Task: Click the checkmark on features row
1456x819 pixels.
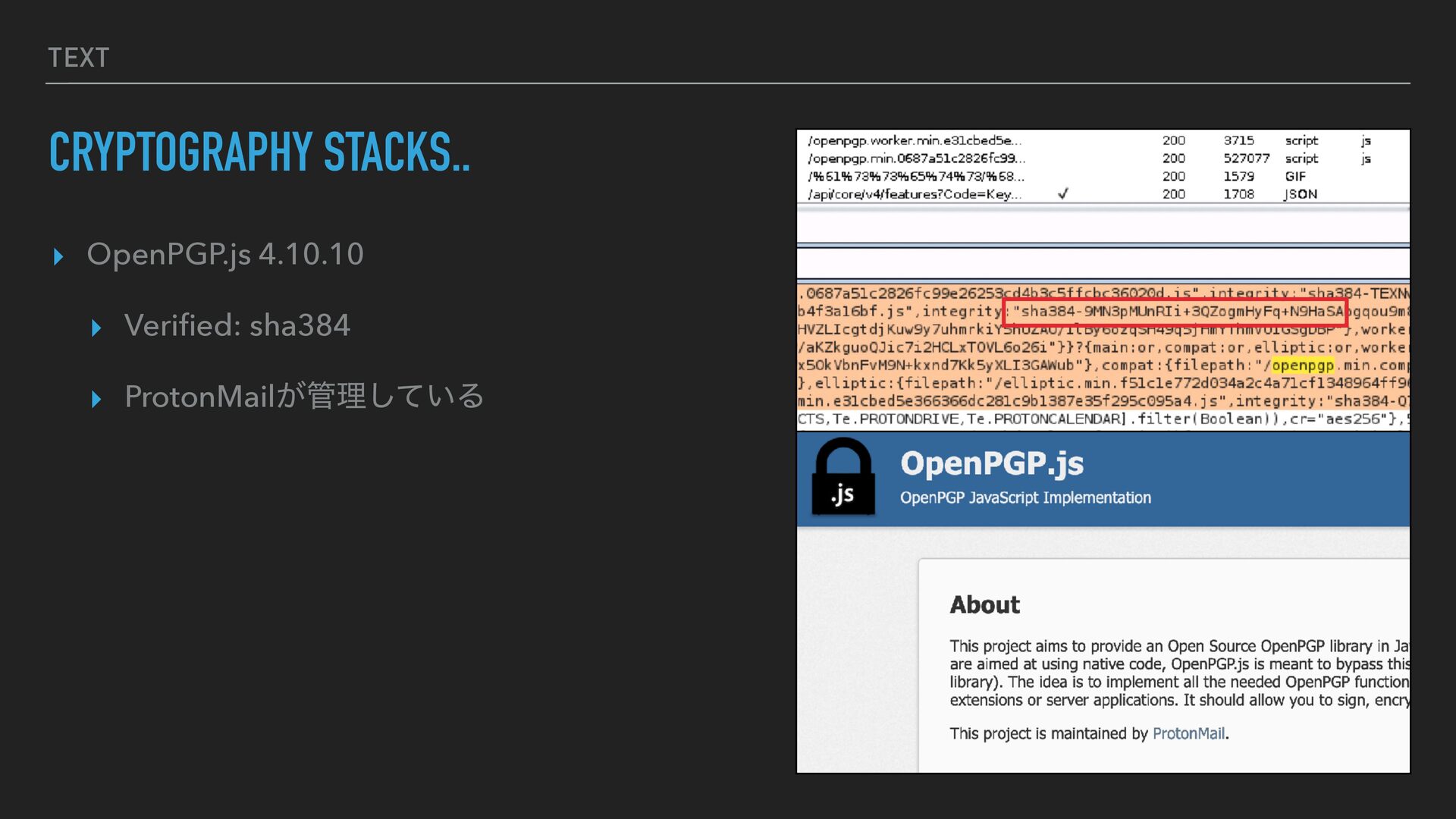Action: (x=1062, y=194)
